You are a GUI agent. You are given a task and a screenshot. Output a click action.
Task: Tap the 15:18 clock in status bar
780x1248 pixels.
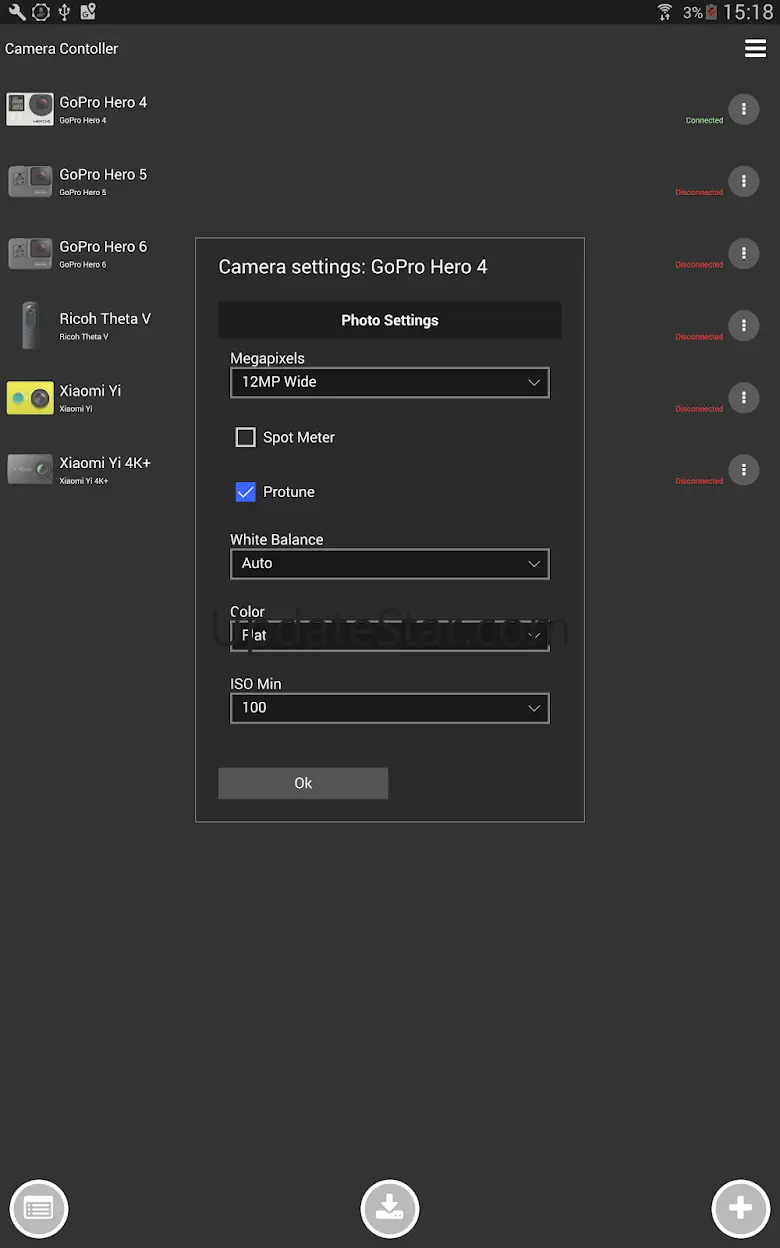[x=748, y=12]
